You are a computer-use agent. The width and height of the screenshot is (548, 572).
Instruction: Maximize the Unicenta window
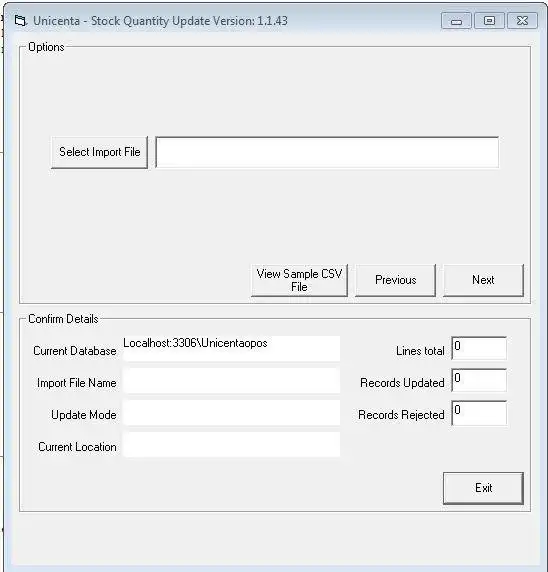click(489, 20)
